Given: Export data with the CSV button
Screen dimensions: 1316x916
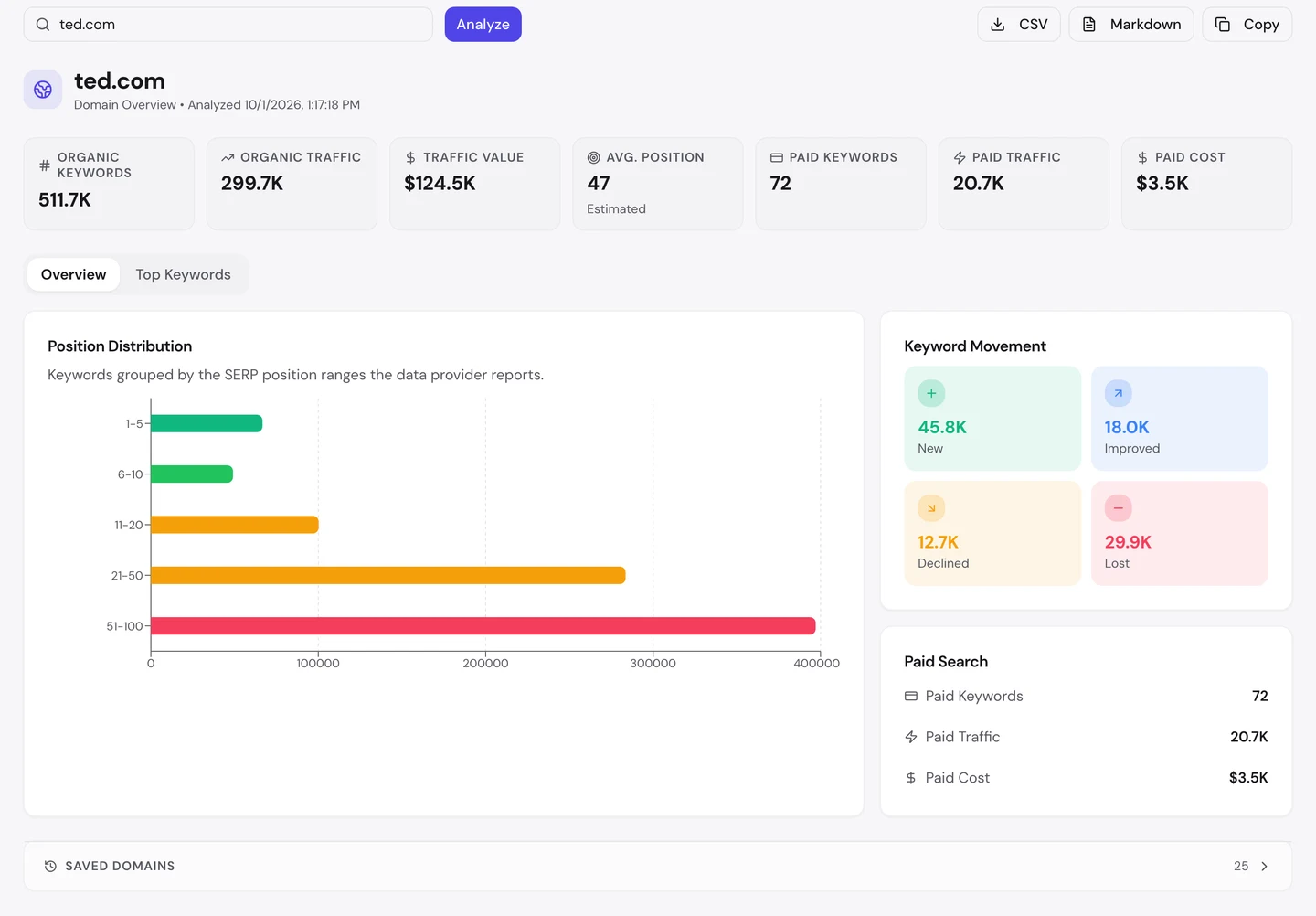Looking at the screenshot, I should tap(1019, 25).
